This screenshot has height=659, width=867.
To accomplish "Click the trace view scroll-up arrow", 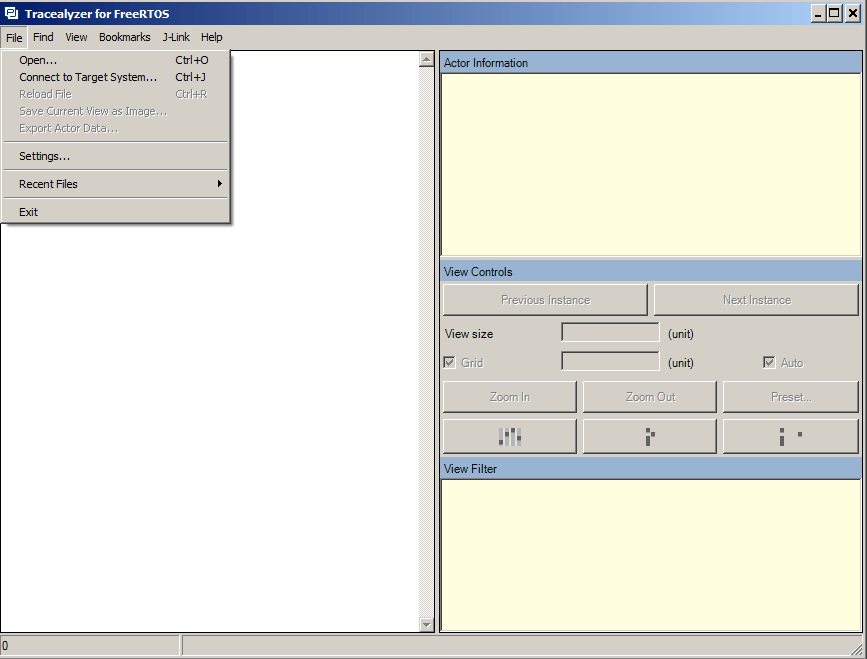I will click(426, 59).
